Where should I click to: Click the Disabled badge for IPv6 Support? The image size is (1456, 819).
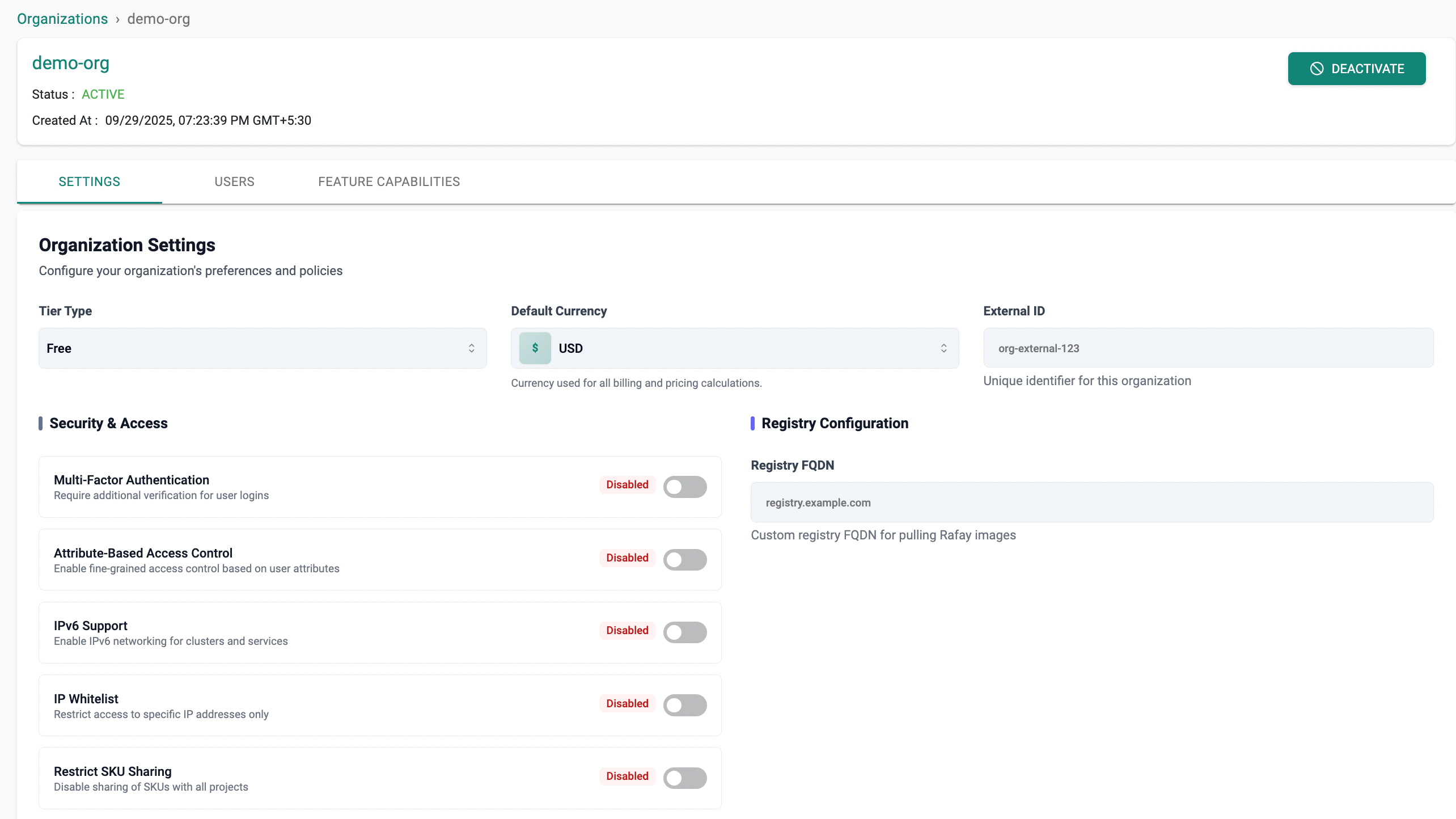pos(627,631)
